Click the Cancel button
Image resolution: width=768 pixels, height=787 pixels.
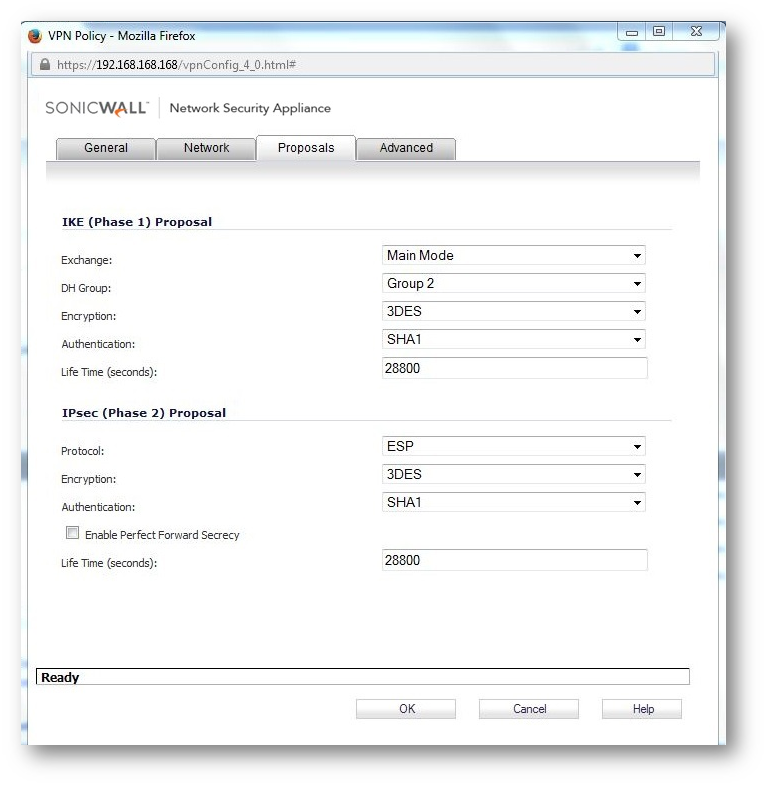(529, 709)
